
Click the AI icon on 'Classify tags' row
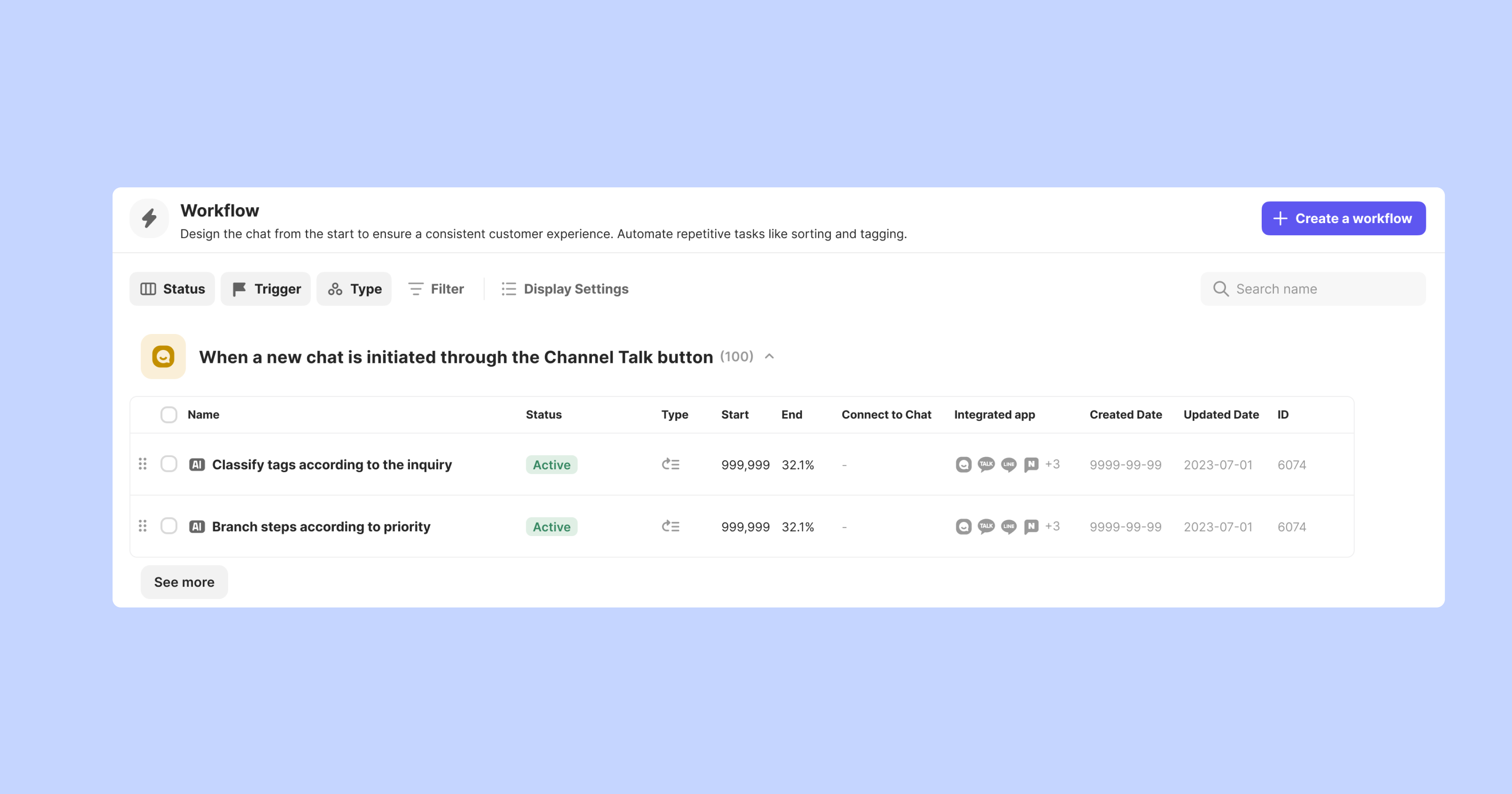click(x=197, y=464)
